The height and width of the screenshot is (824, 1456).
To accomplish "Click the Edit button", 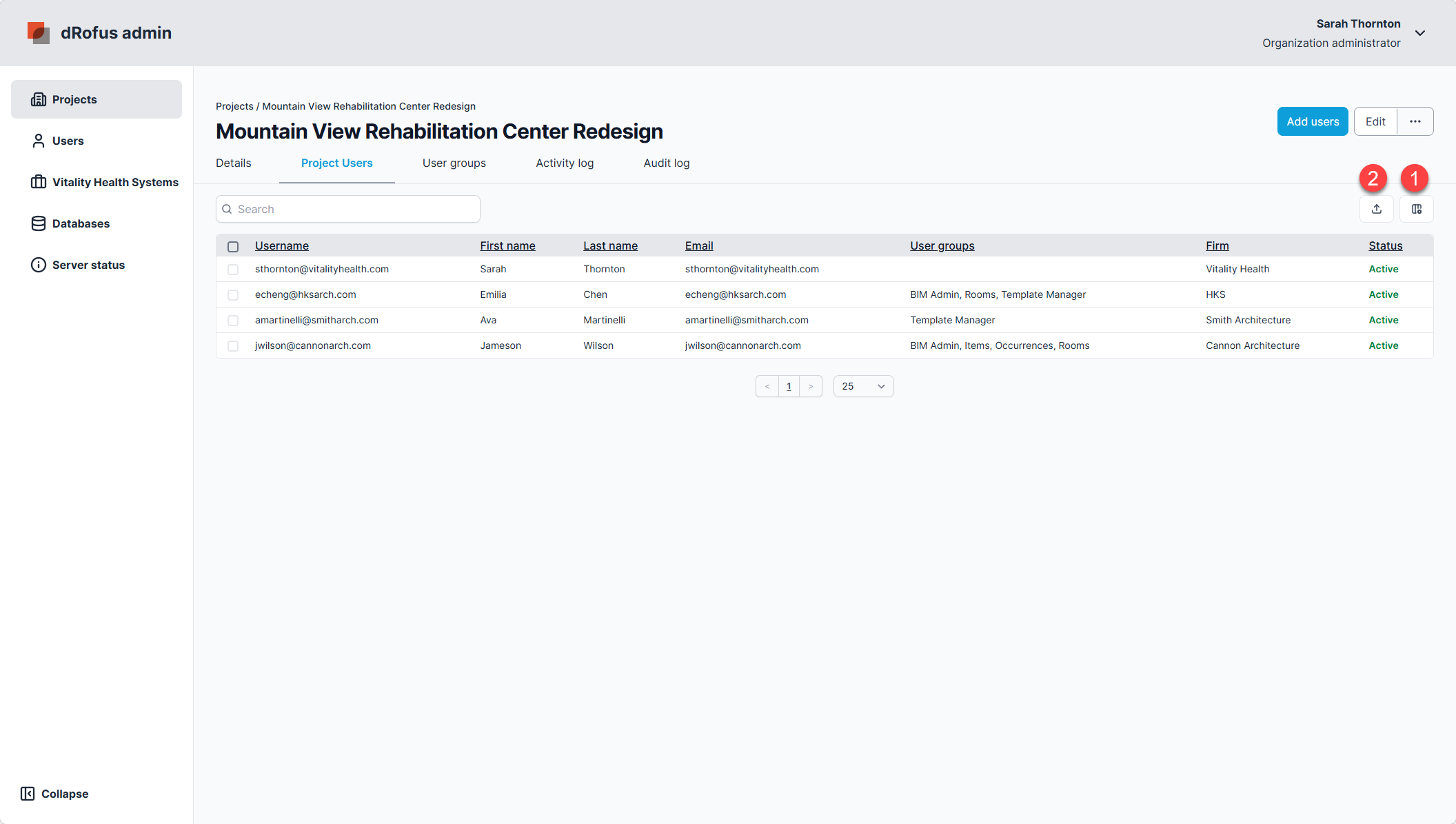I will click(1375, 121).
